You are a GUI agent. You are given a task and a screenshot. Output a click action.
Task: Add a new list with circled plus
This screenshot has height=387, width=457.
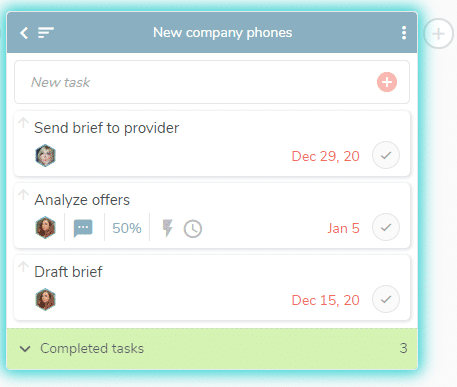coord(438,34)
